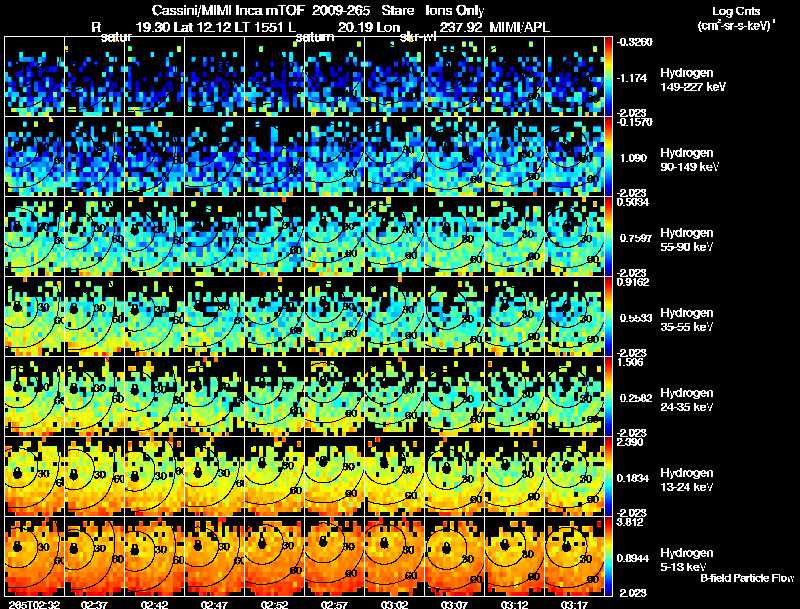Click the Saturn marker in 5-13 keV 02:52 panel
This screenshot has width=800, height=609.
coord(262,543)
